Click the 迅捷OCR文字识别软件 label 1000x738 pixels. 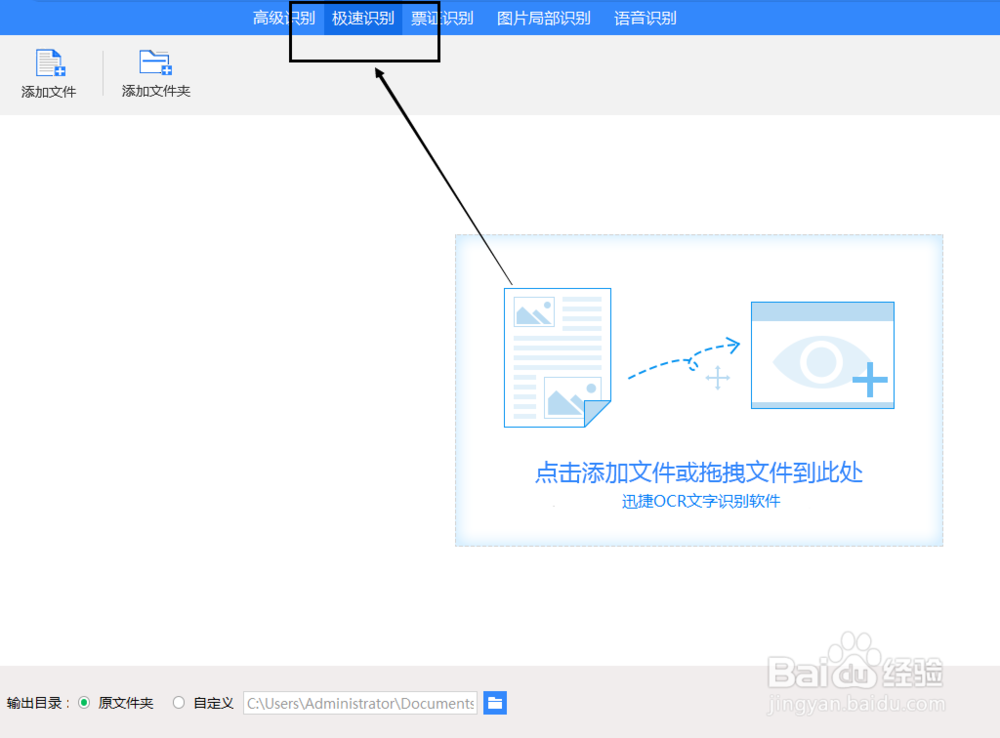click(x=698, y=501)
